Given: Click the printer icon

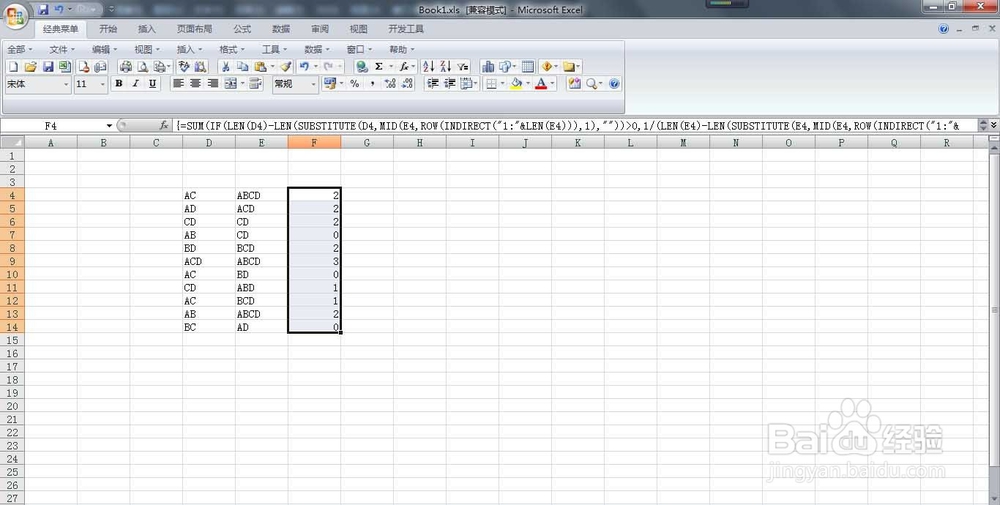Looking at the screenshot, I should click(x=126, y=66).
